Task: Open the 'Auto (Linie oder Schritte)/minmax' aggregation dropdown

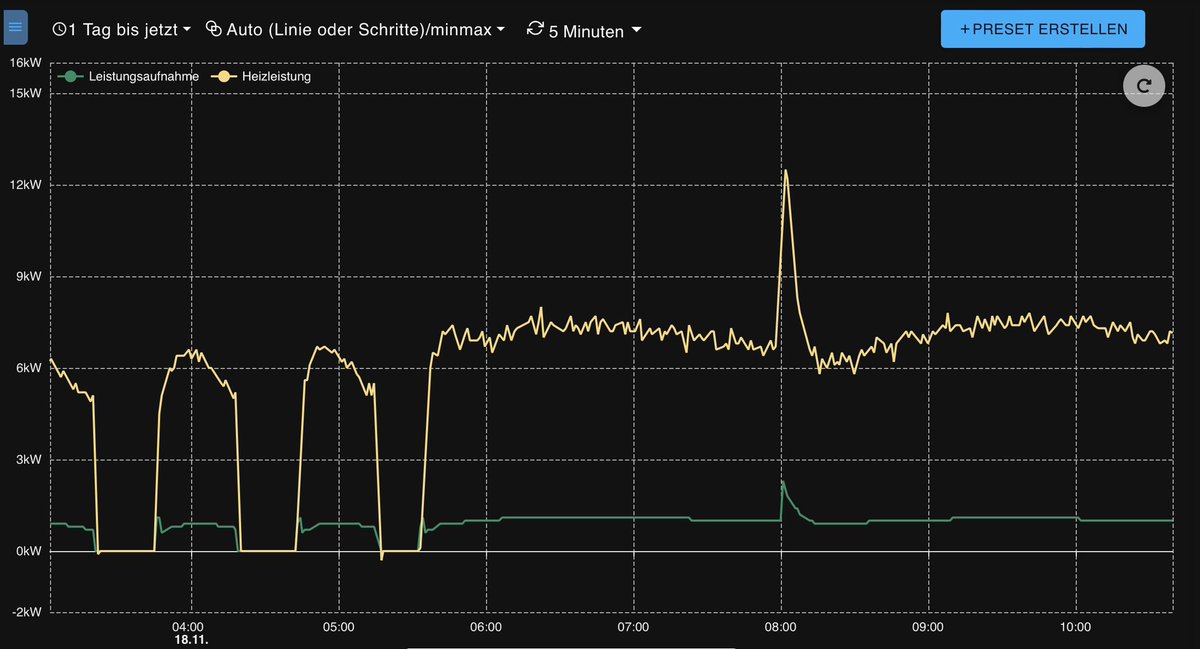Action: (x=355, y=30)
